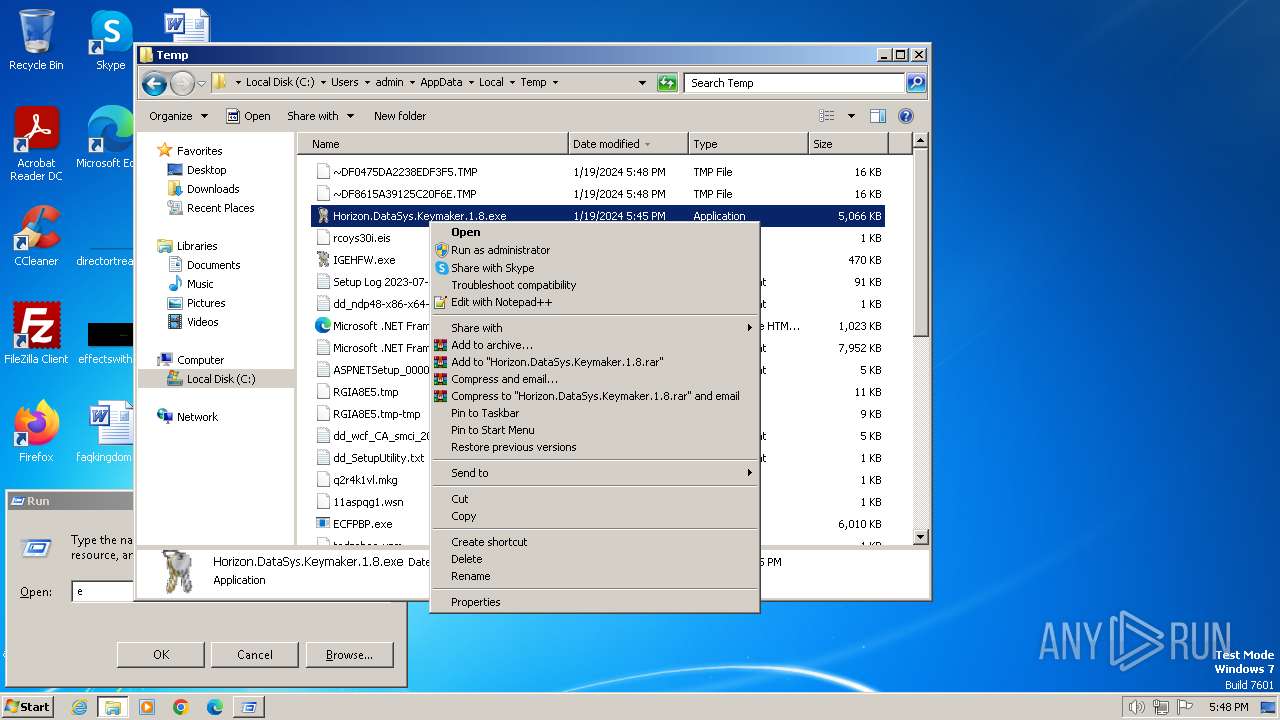1280x720 pixels.
Task: Click Properties in the context menu
Action: (595, 602)
